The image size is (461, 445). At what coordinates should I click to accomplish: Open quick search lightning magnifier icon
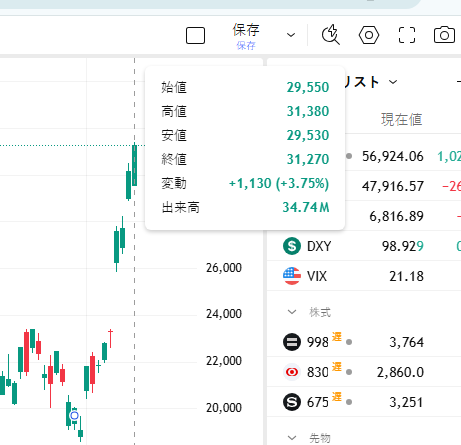[331, 35]
